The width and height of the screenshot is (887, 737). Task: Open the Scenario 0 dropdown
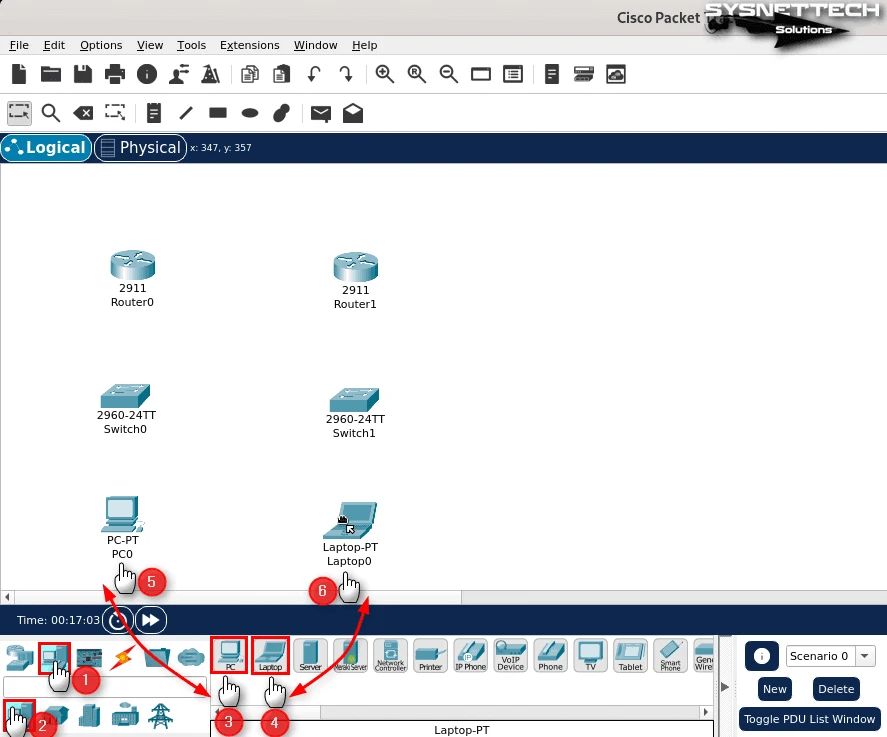[x=830, y=656]
